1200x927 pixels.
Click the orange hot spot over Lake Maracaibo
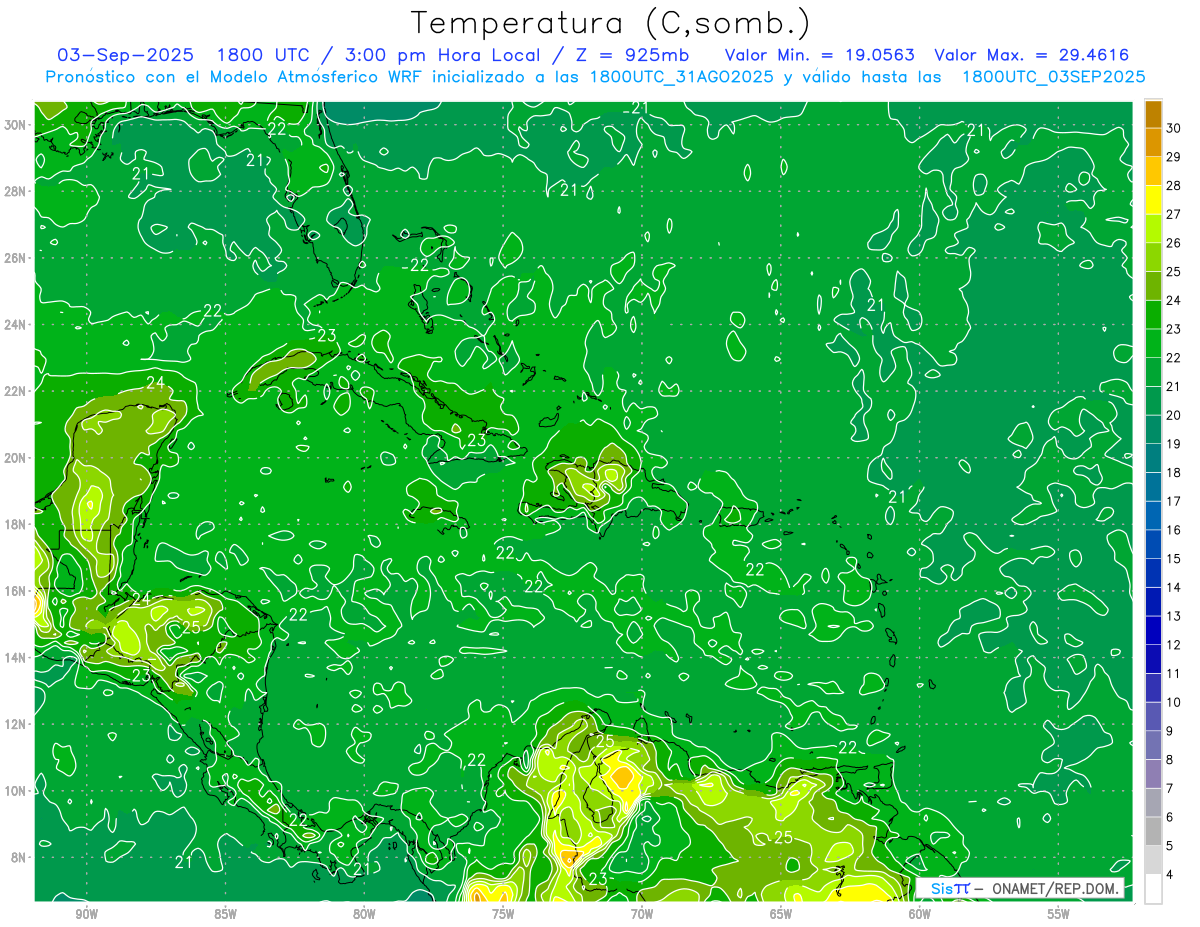tap(622, 775)
